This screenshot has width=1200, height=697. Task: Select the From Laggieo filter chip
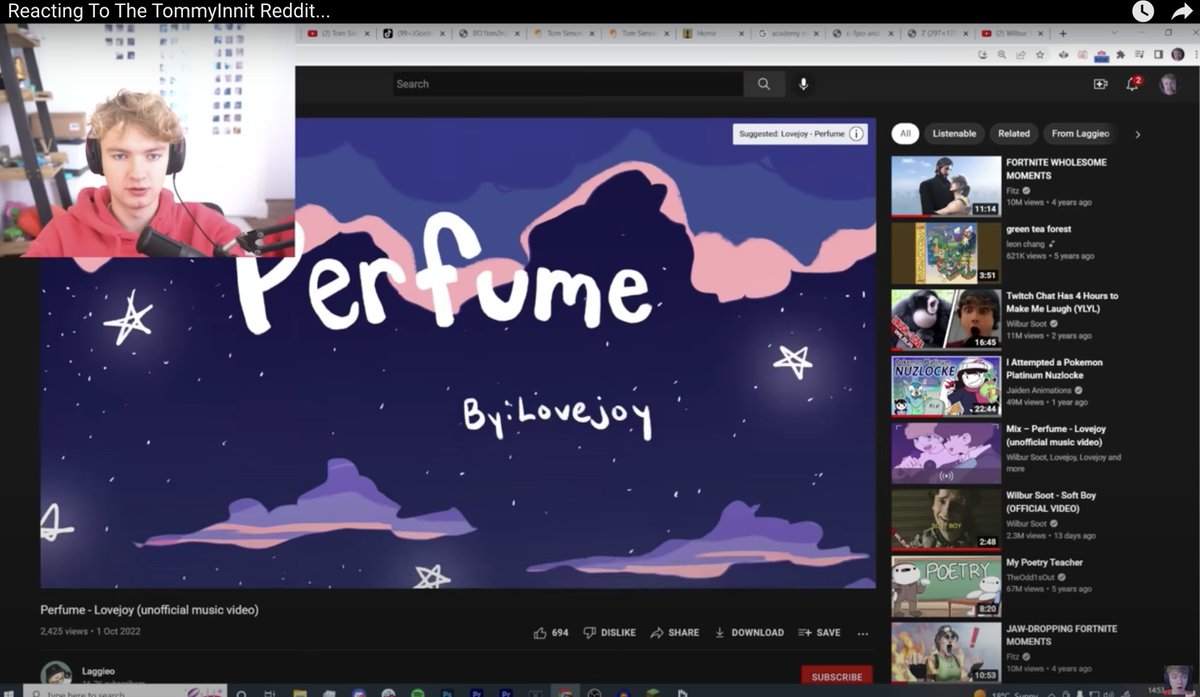(x=1080, y=133)
